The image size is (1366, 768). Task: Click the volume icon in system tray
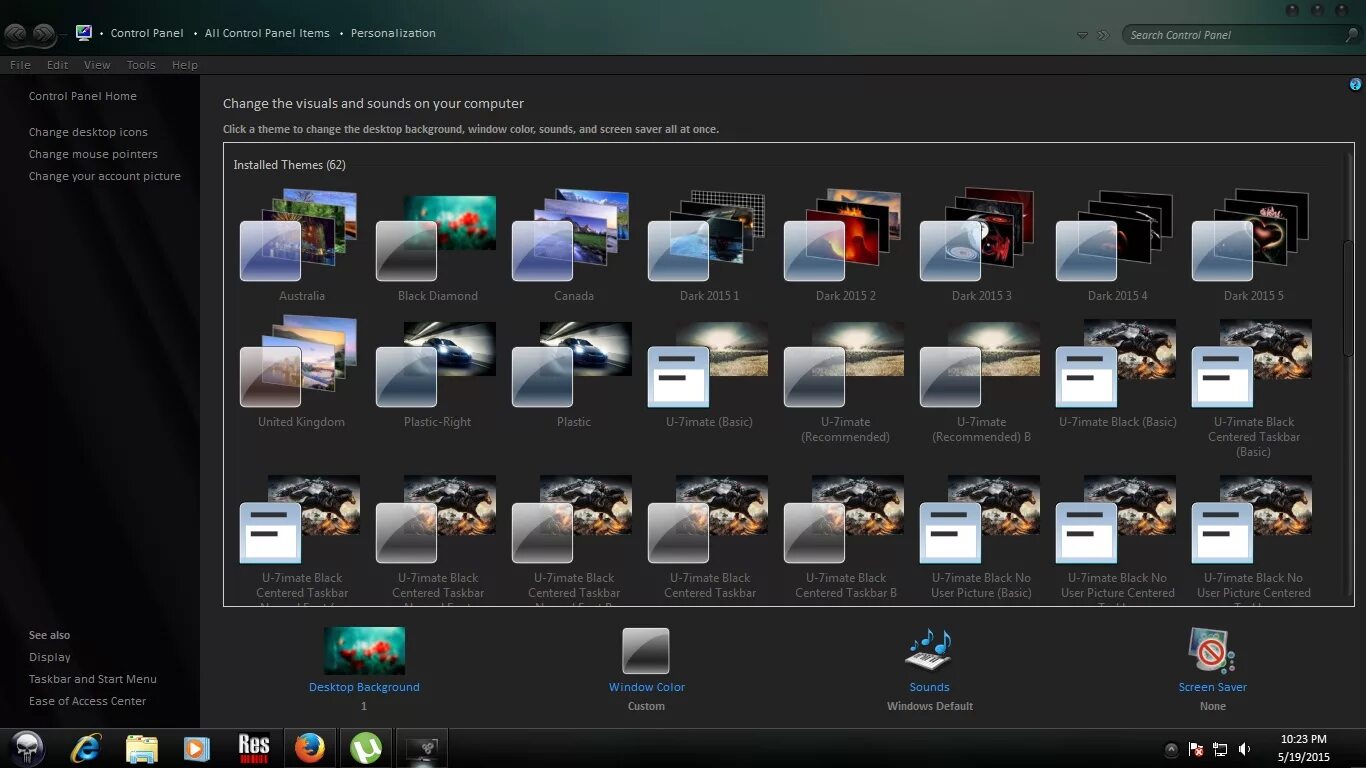tap(1244, 748)
